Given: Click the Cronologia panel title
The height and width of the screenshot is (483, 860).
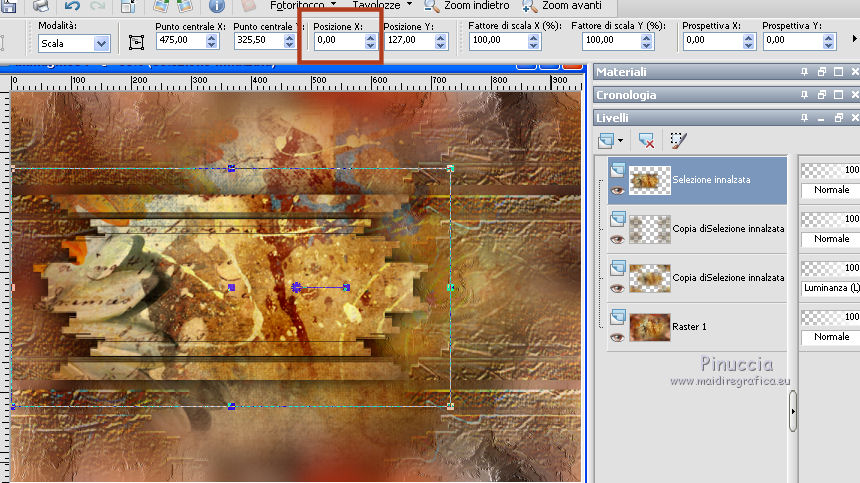Looking at the screenshot, I should coord(626,95).
